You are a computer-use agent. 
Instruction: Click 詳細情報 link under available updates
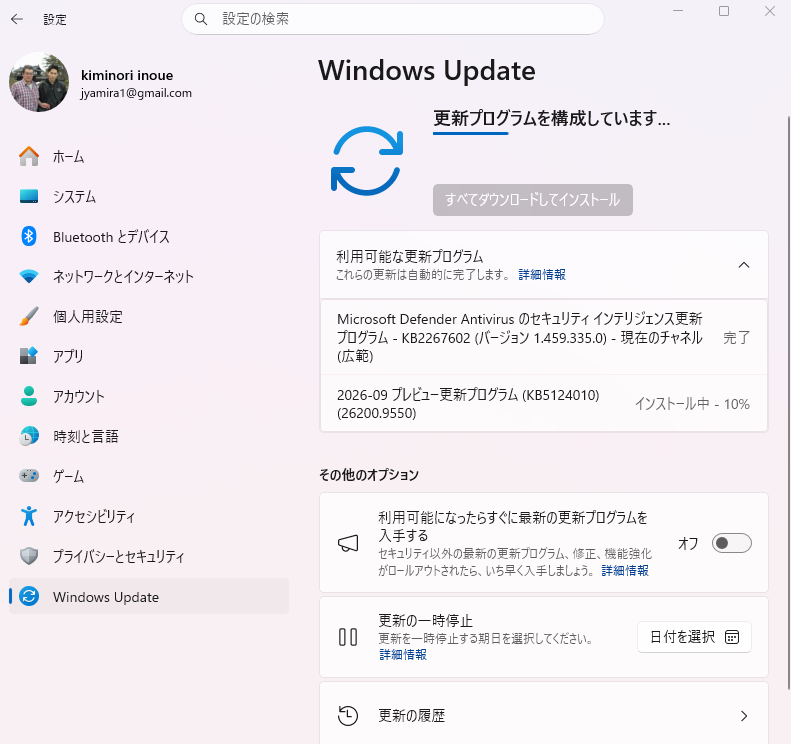542,274
